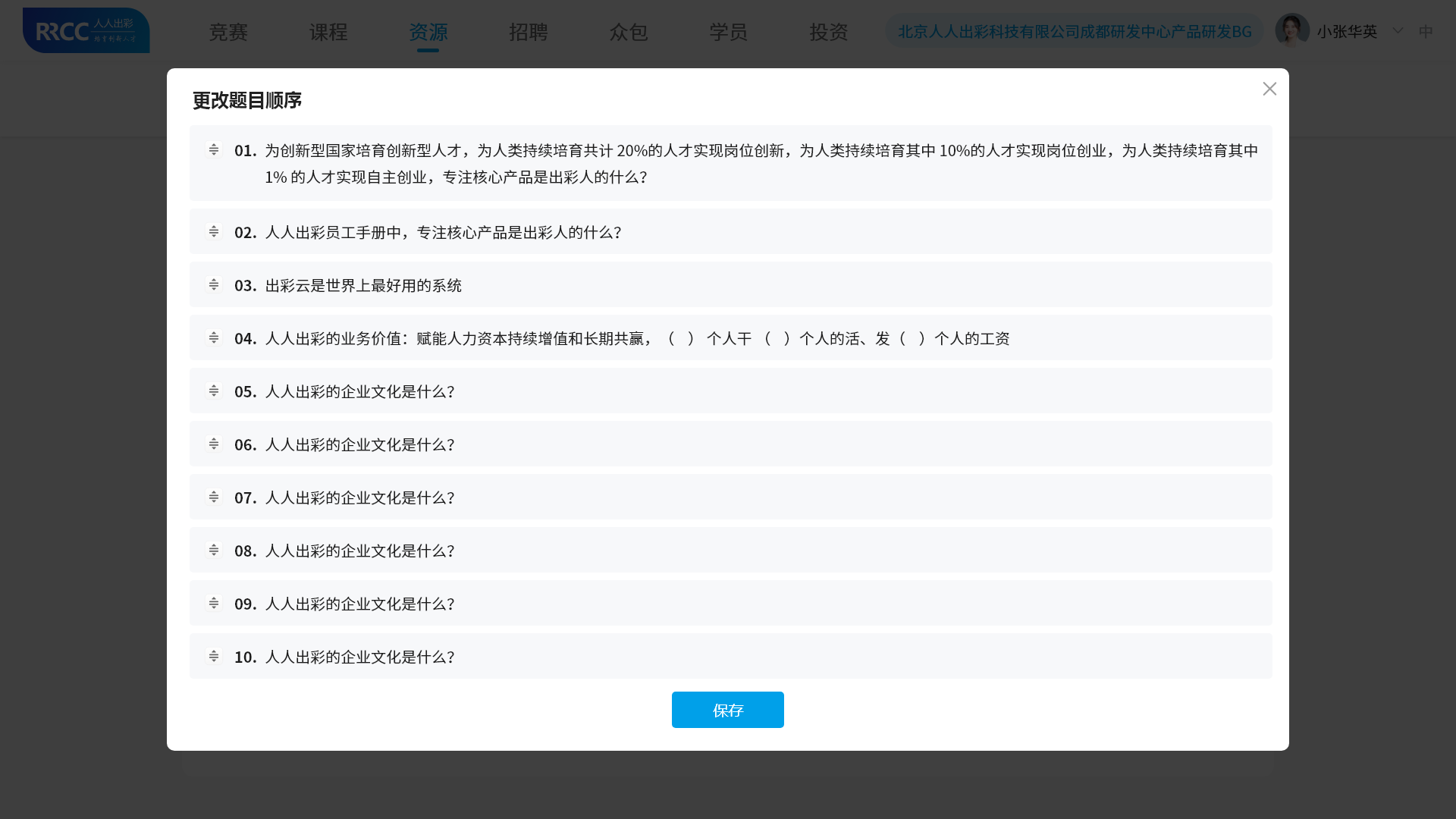1456x819 pixels.
Task: Select question 01 text about 创新型人才
Action: (761, 163)
